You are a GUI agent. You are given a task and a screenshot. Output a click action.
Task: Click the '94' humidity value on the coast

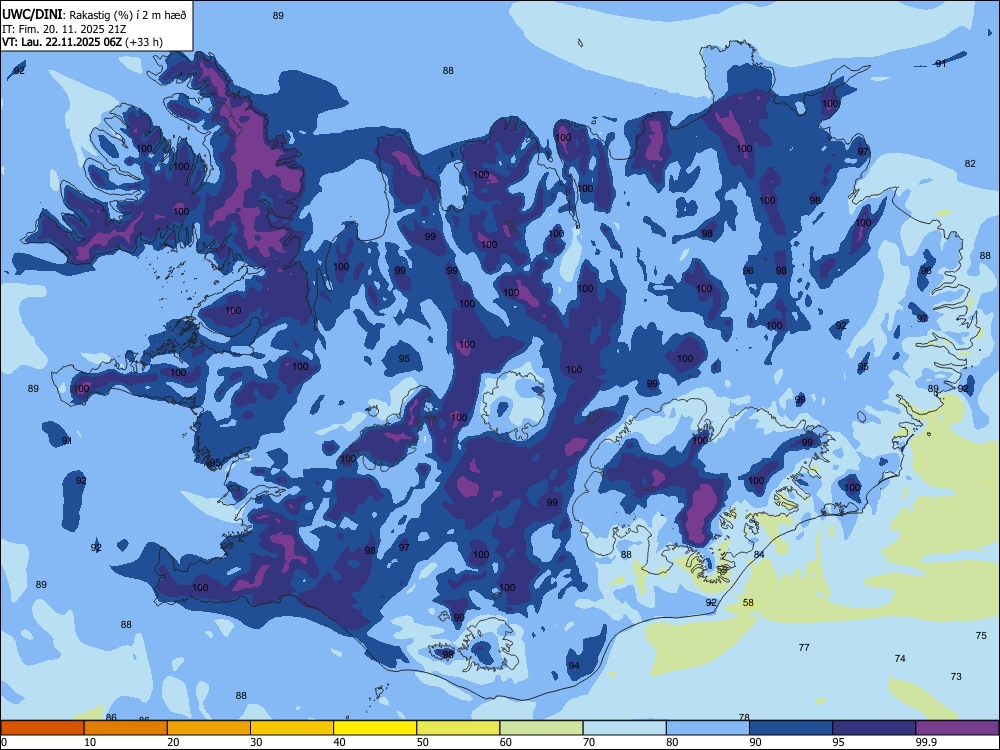574,665
